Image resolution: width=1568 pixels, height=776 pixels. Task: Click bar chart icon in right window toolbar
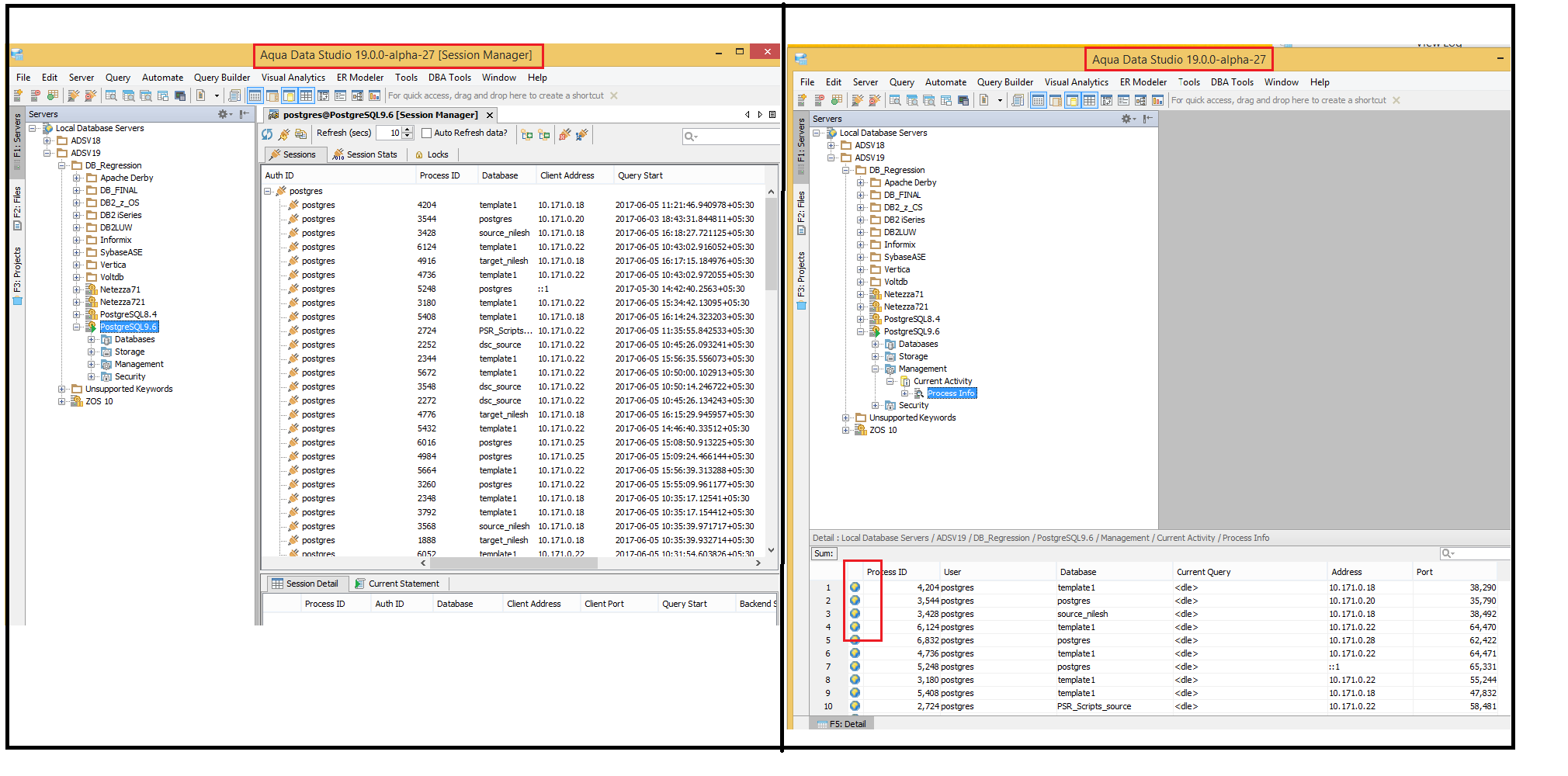(x=1157, y=100)
